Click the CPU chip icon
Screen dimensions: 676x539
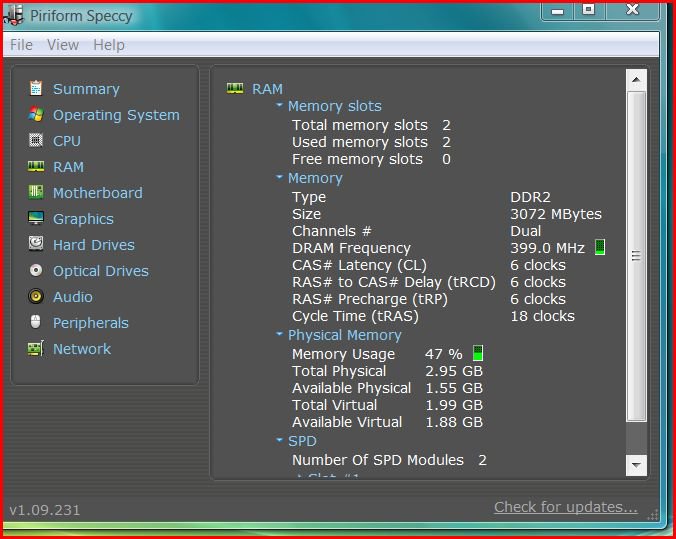coord(36,141)
